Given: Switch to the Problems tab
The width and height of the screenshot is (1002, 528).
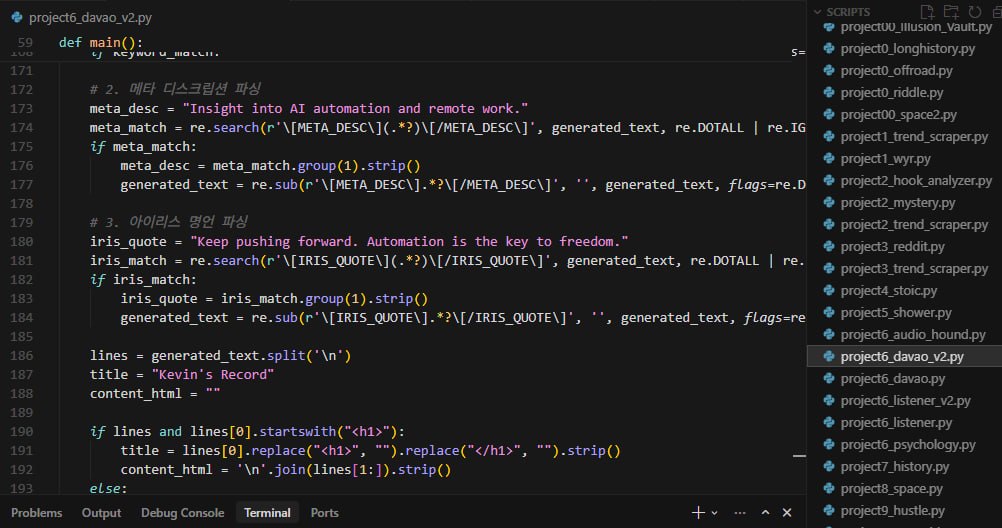Looking at the screenshot, I should (36, 513).
